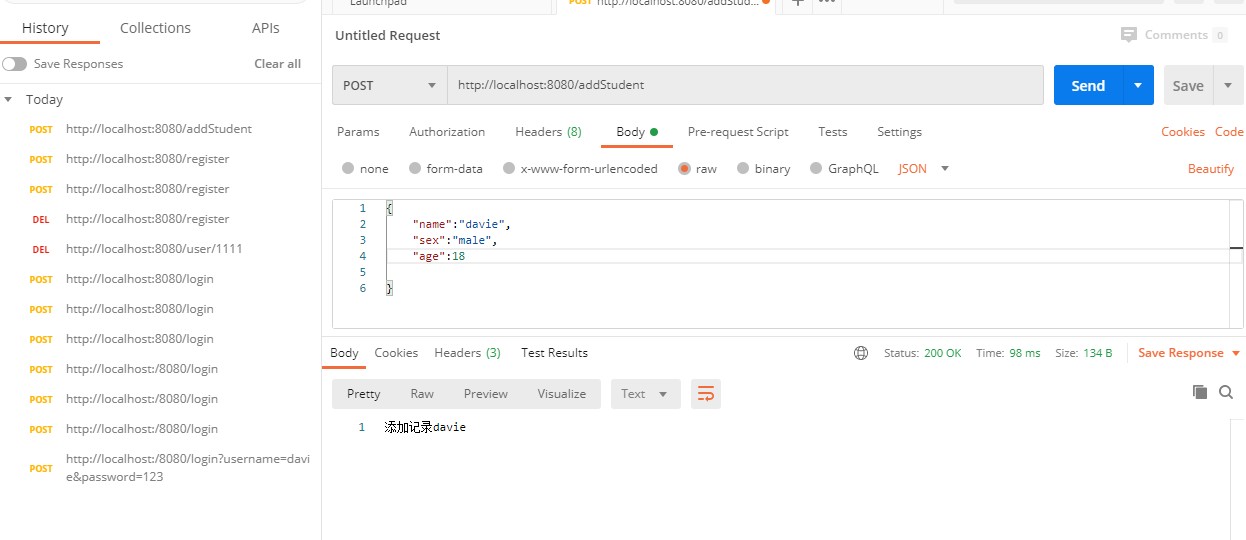
Task: Expand the Save Response dropdown arrow
Action: (1236, 353)
